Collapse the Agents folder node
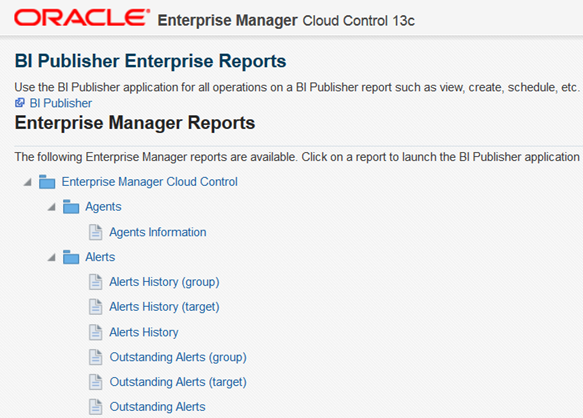The width and height of the screenshot is (583, 418). tap(52, 207)
